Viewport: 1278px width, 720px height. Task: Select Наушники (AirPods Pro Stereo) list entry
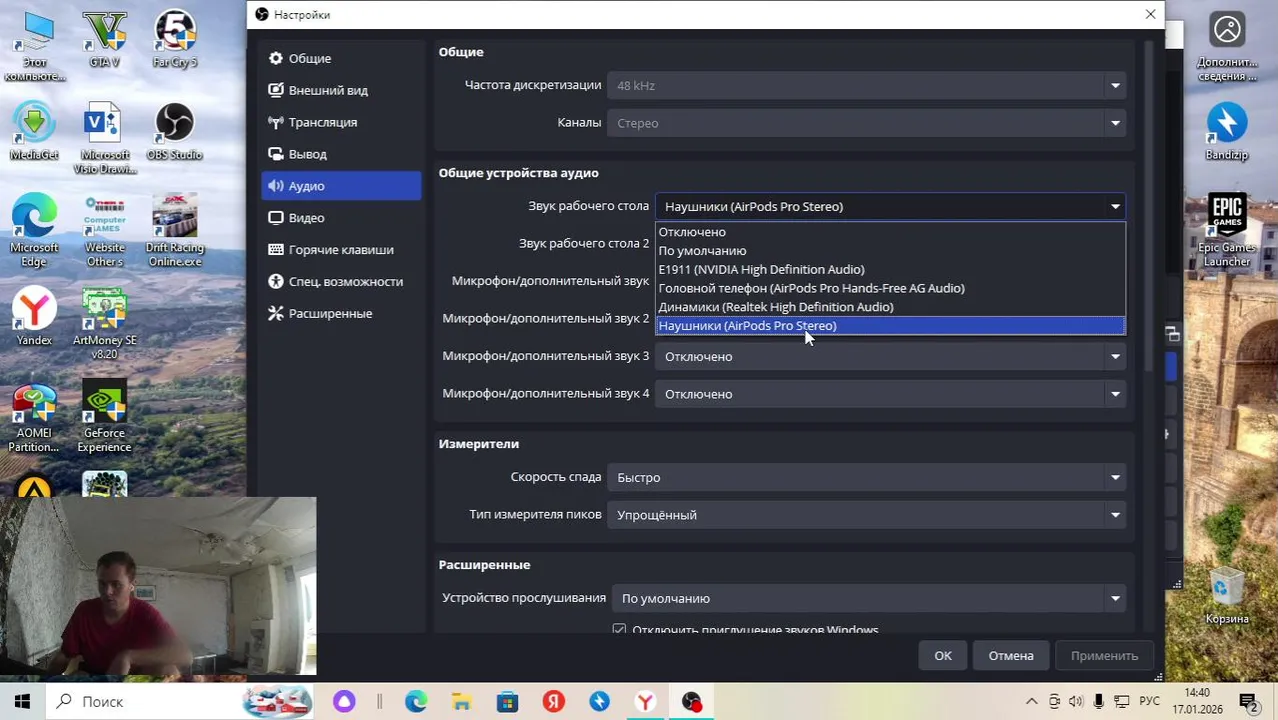pyautogui.click(x=890, y=326)
